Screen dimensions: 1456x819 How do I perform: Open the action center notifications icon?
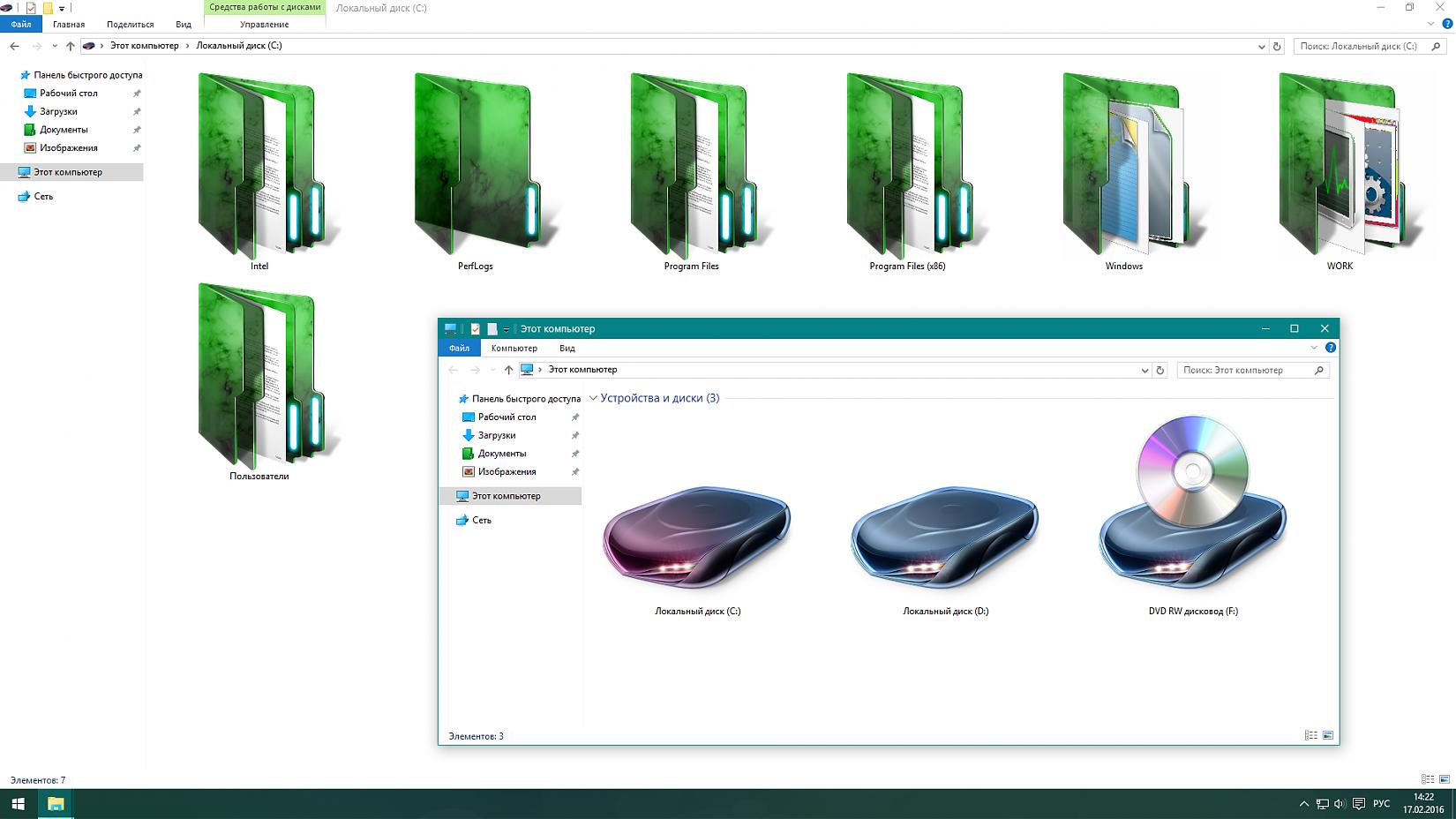point(1359,804)
